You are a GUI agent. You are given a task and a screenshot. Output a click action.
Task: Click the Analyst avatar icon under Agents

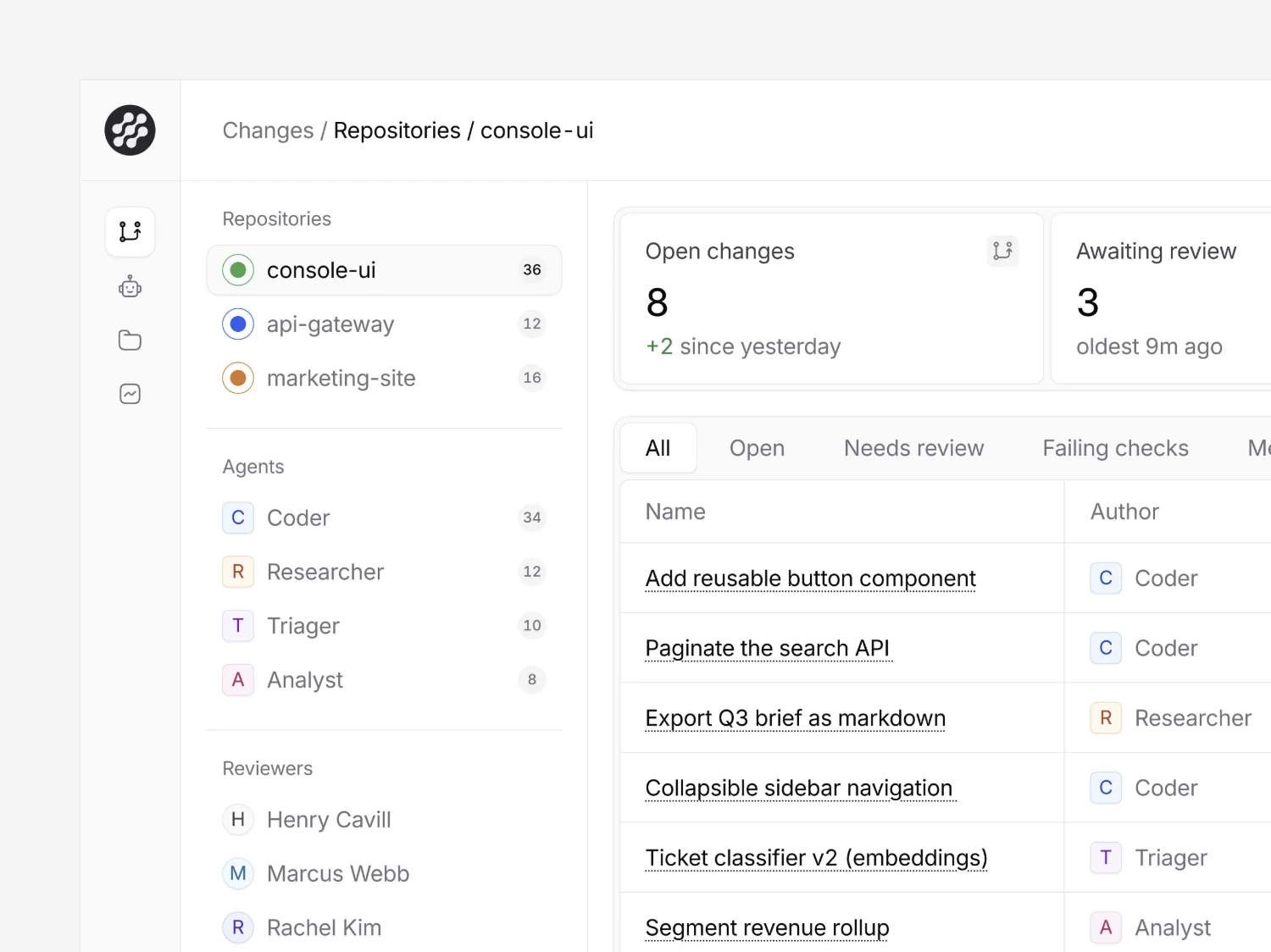point(238,680)
